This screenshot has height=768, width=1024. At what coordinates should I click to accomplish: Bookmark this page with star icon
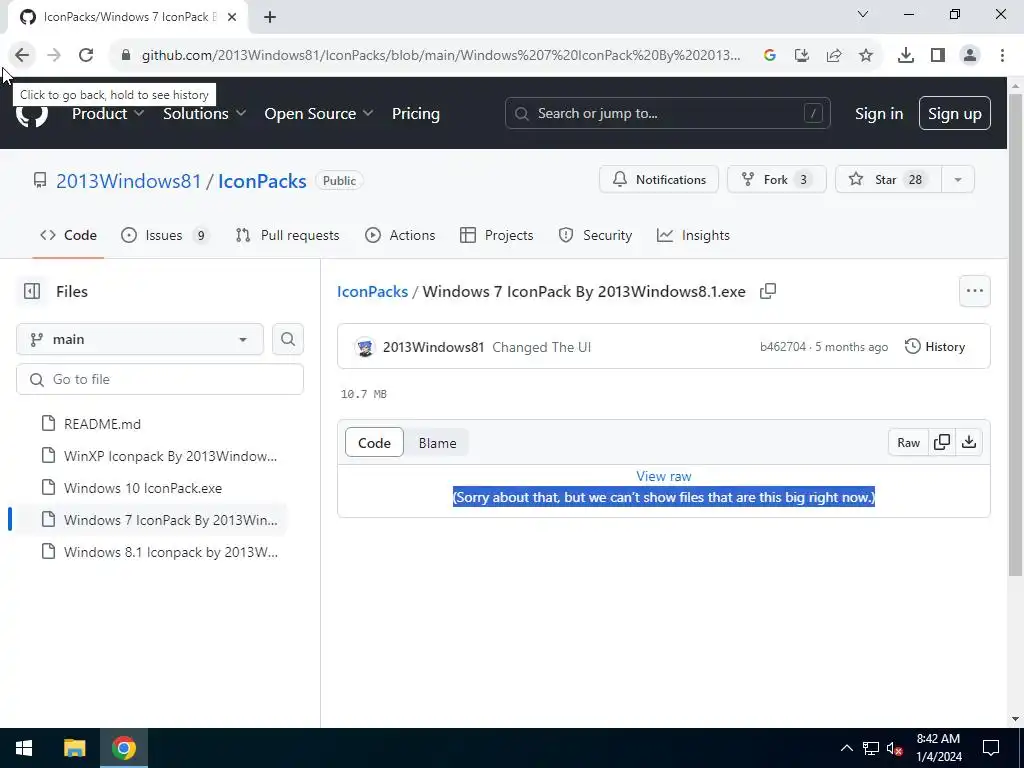point(866,56)
